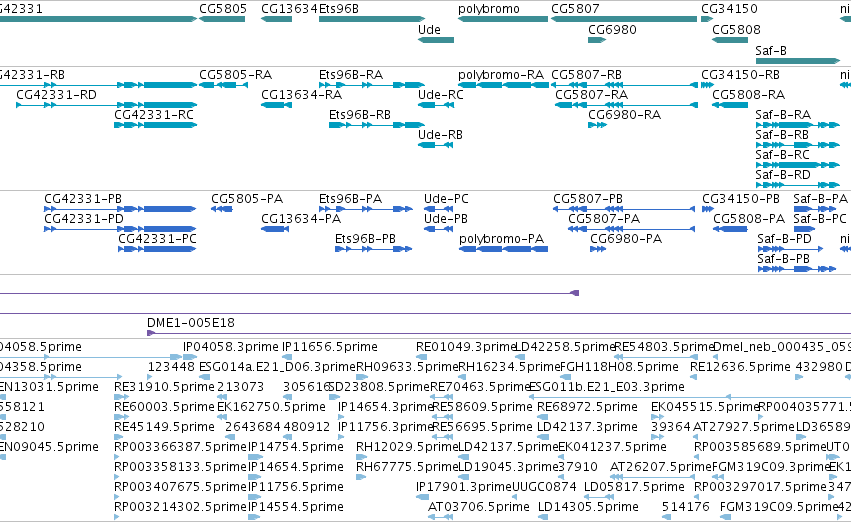
Task: Click transcript Saf-B-RC label
Action: [x=783, y=155]
